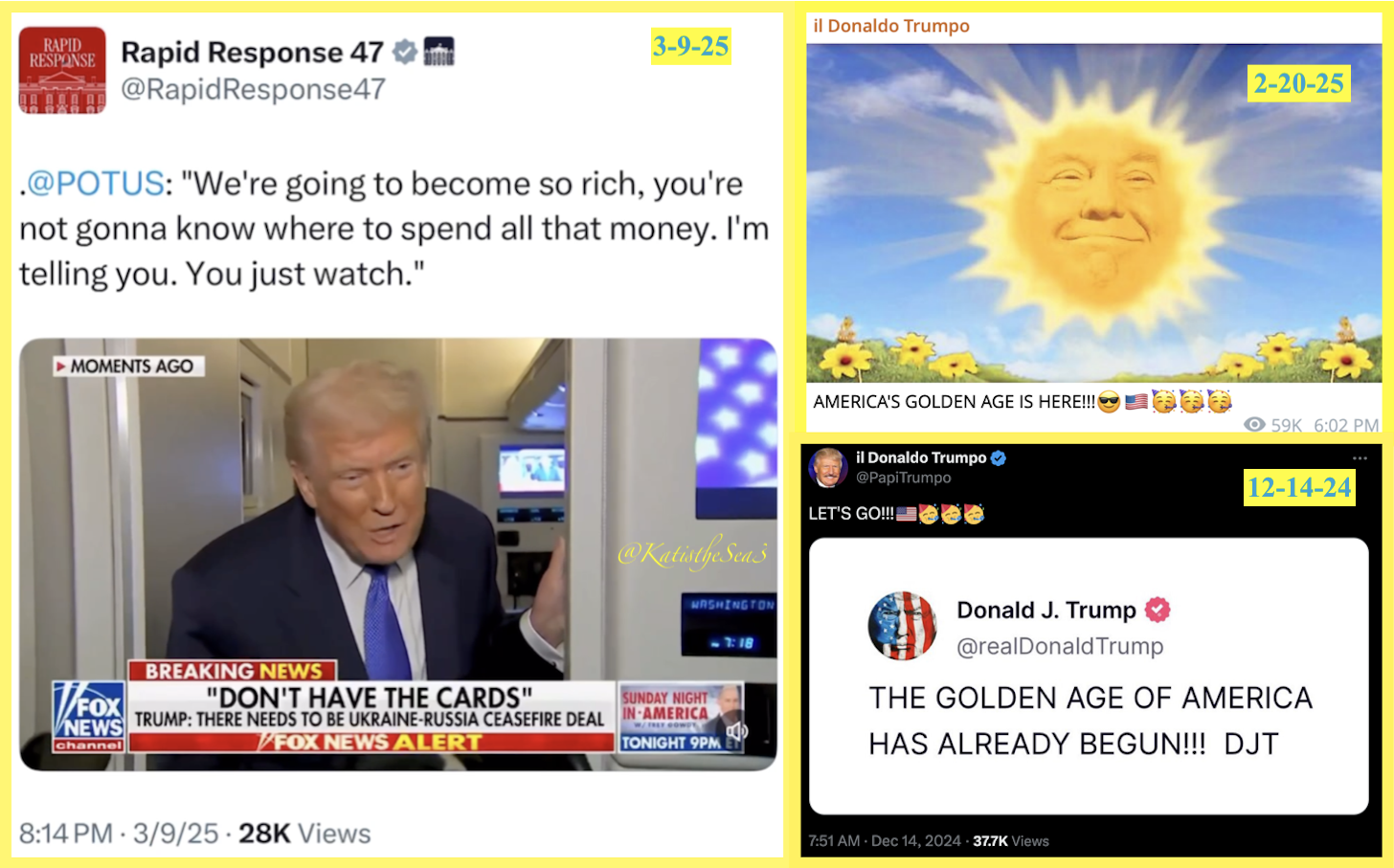Open the quoted Donald J. Trump post
The width and height of the screenshot is (1394, 868).
[1089, 676]
